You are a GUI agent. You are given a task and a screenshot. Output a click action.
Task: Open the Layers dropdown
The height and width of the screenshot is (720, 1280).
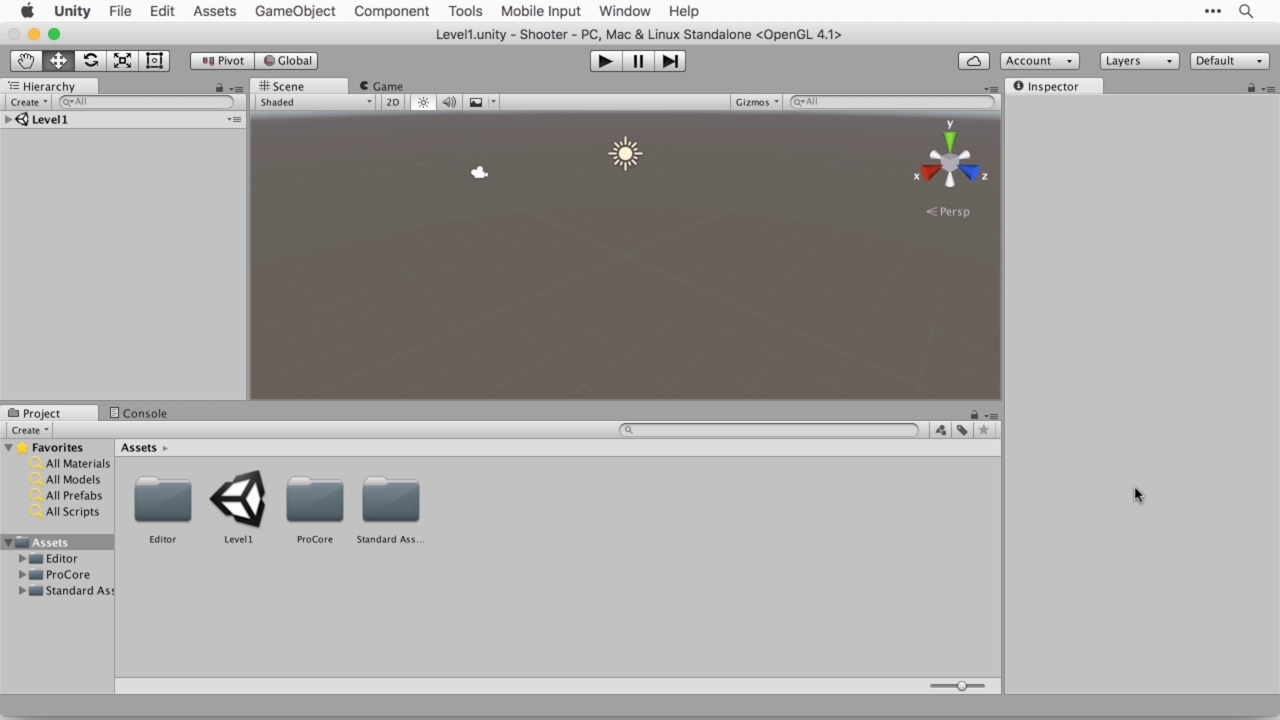tap(1139, 61)
